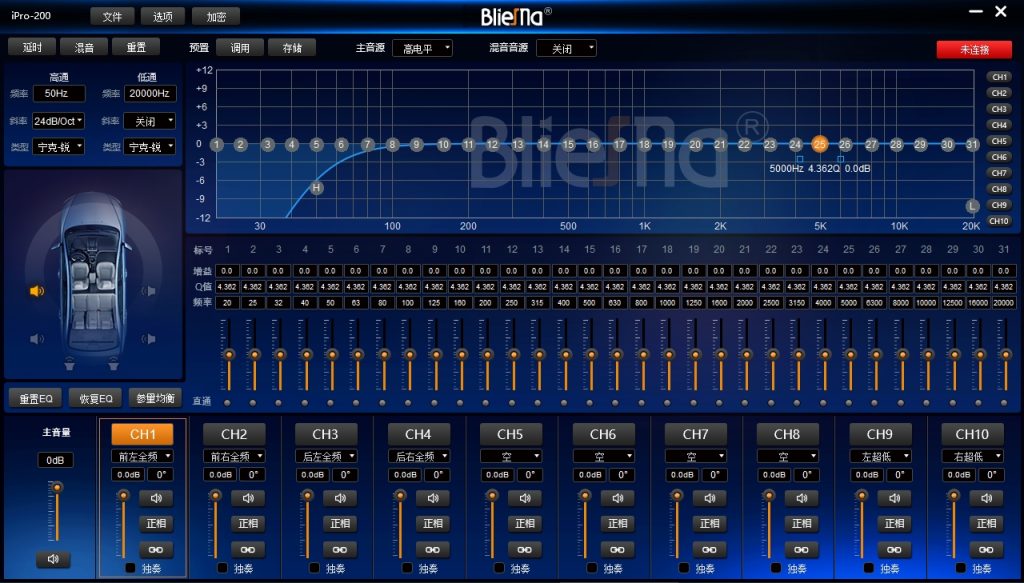
Task: Link CH2 using its chain icon
Action: [x=248, y=550]
